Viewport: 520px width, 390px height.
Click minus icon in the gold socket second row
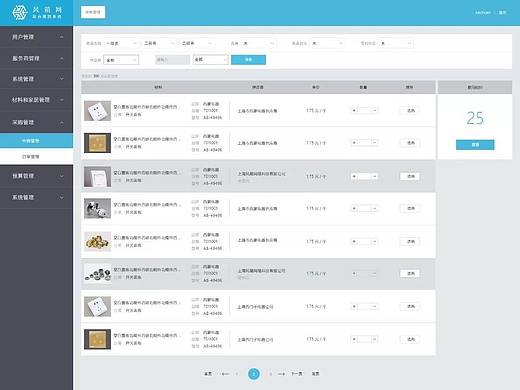click(374, 143)
